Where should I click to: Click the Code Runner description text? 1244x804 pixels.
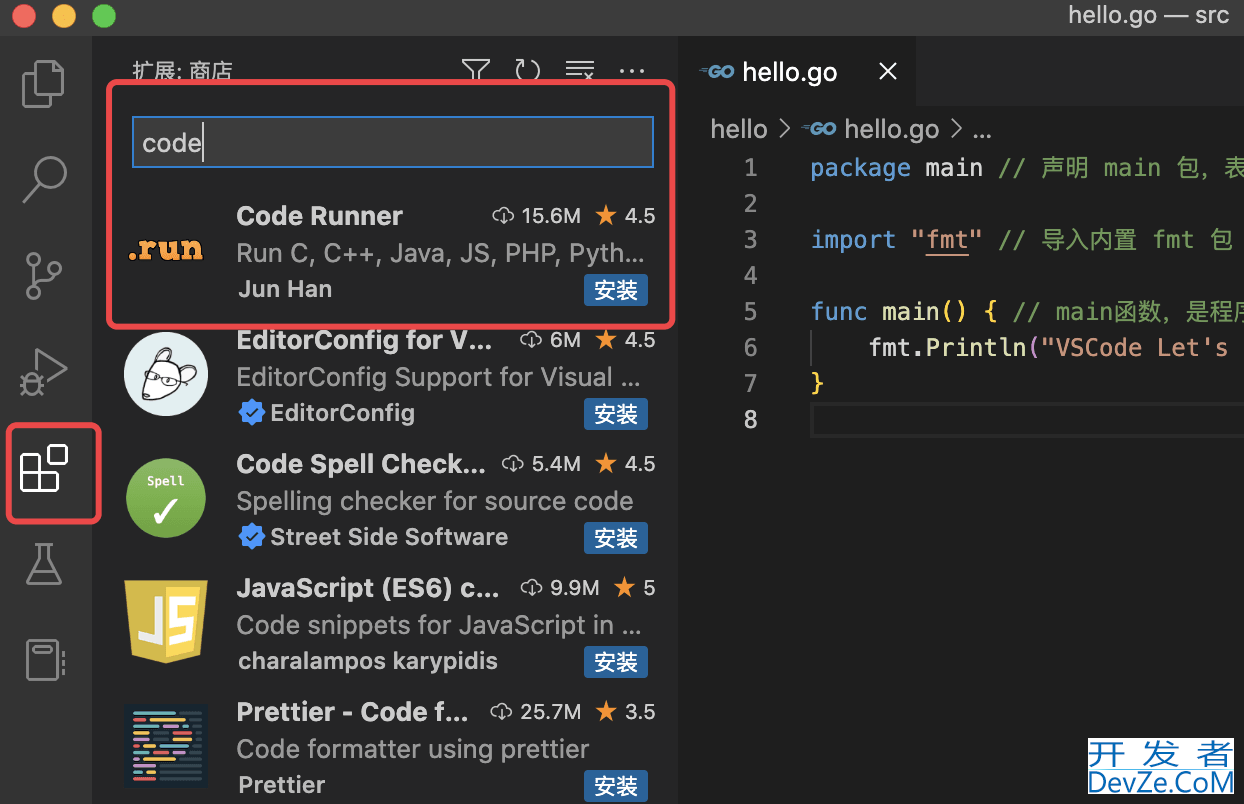coord(441,253)
